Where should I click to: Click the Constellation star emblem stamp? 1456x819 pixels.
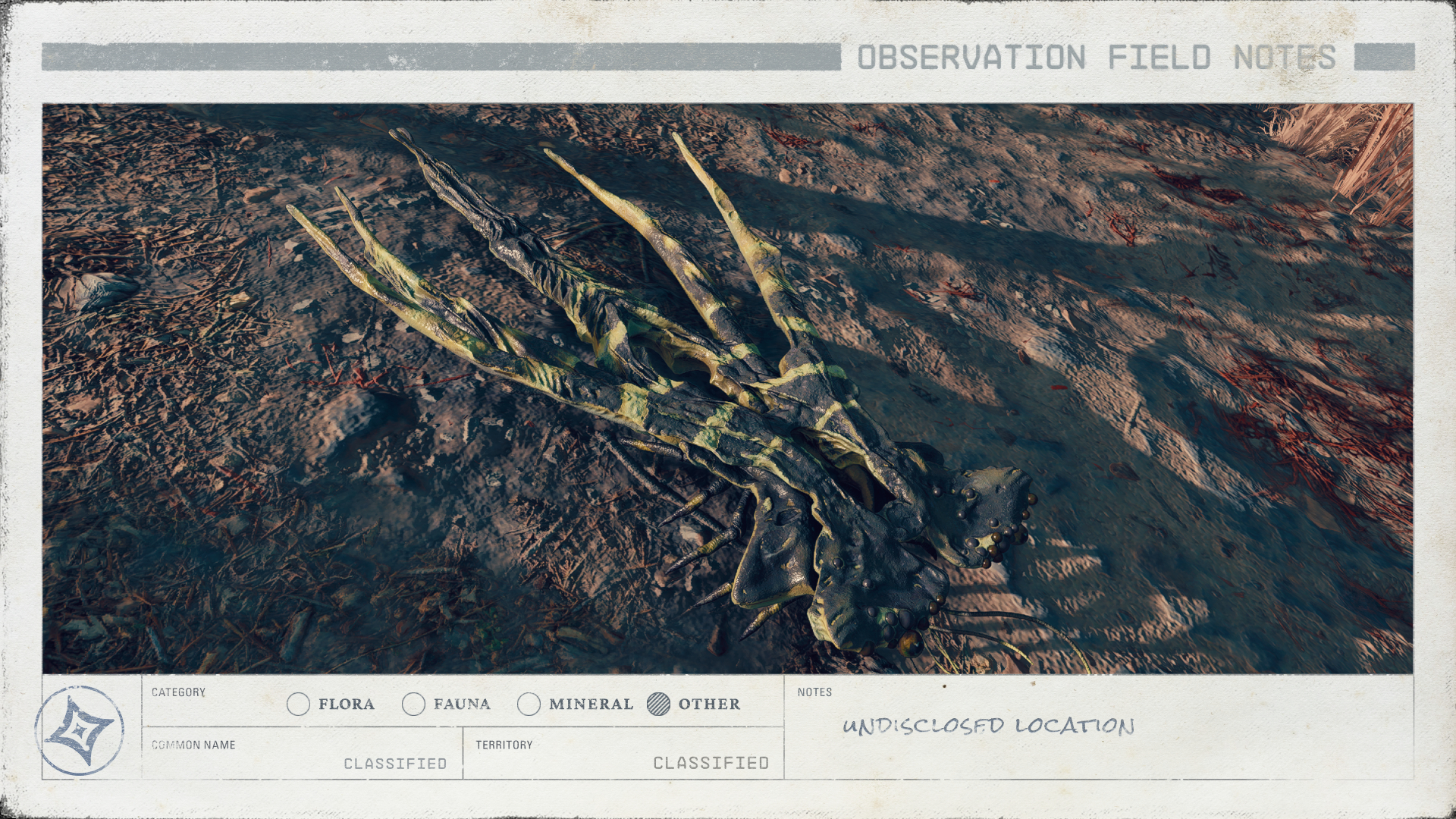(80, 730)
